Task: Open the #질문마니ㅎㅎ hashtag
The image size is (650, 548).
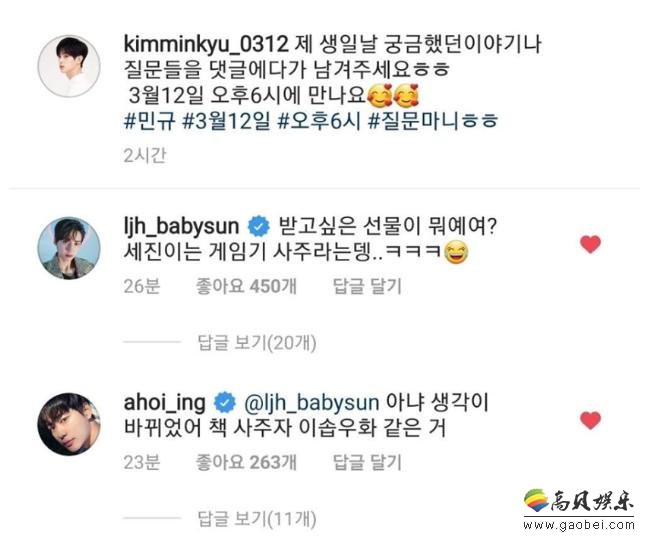Action: click(x=433, y=122)
